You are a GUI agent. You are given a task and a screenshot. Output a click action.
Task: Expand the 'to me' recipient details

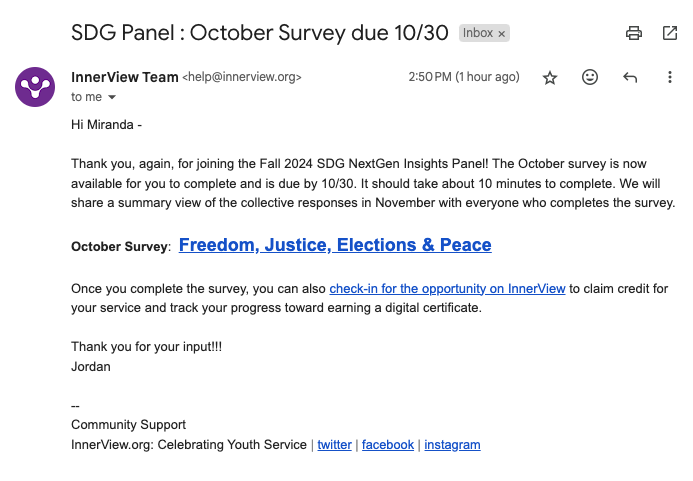click(x=112, y=98)
